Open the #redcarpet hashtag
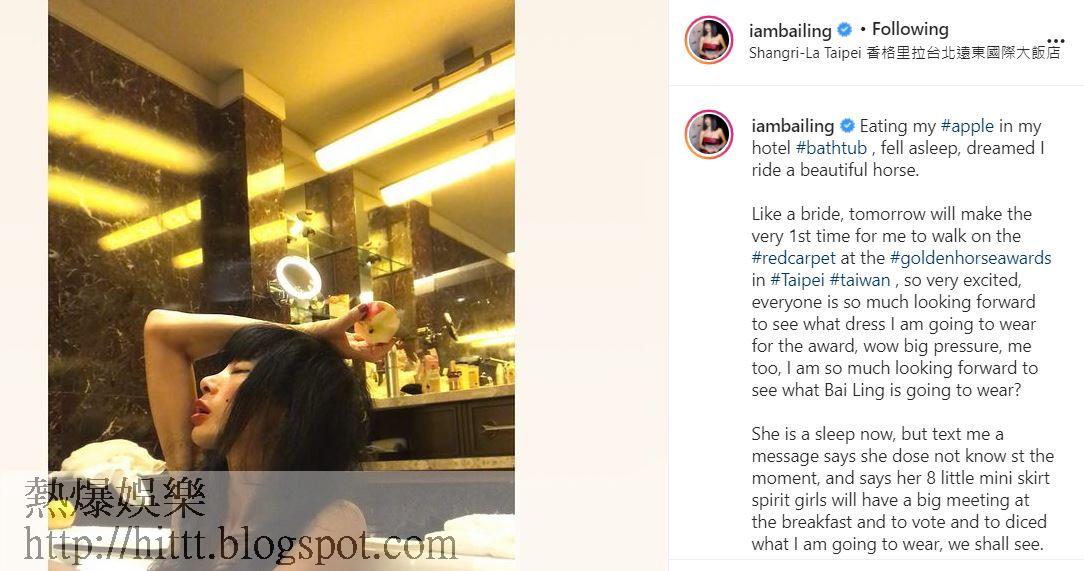The width and height of the screenshot is (1084, 571). [794, 258]
